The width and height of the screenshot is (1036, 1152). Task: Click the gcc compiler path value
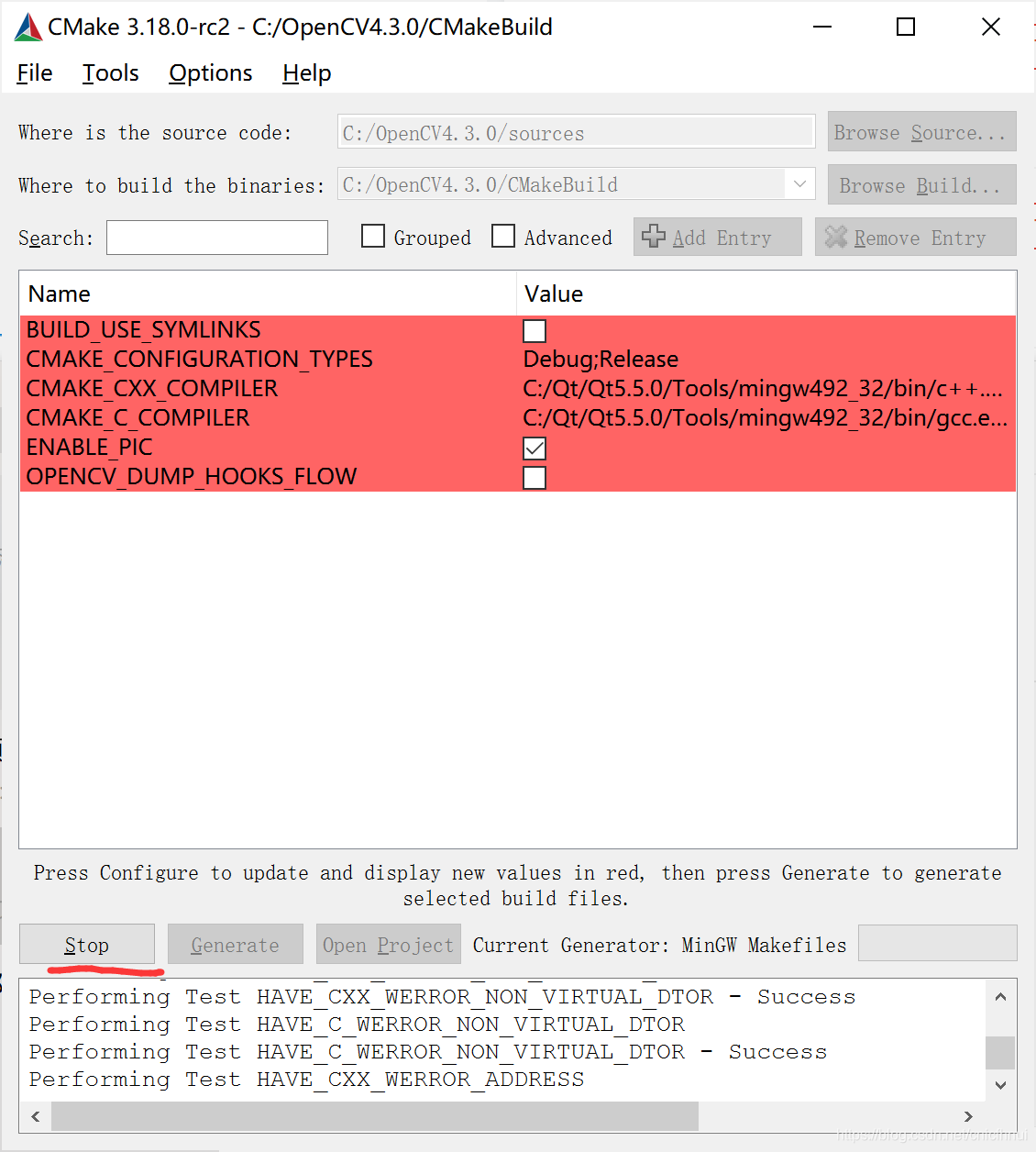click(x=766, y=418)
